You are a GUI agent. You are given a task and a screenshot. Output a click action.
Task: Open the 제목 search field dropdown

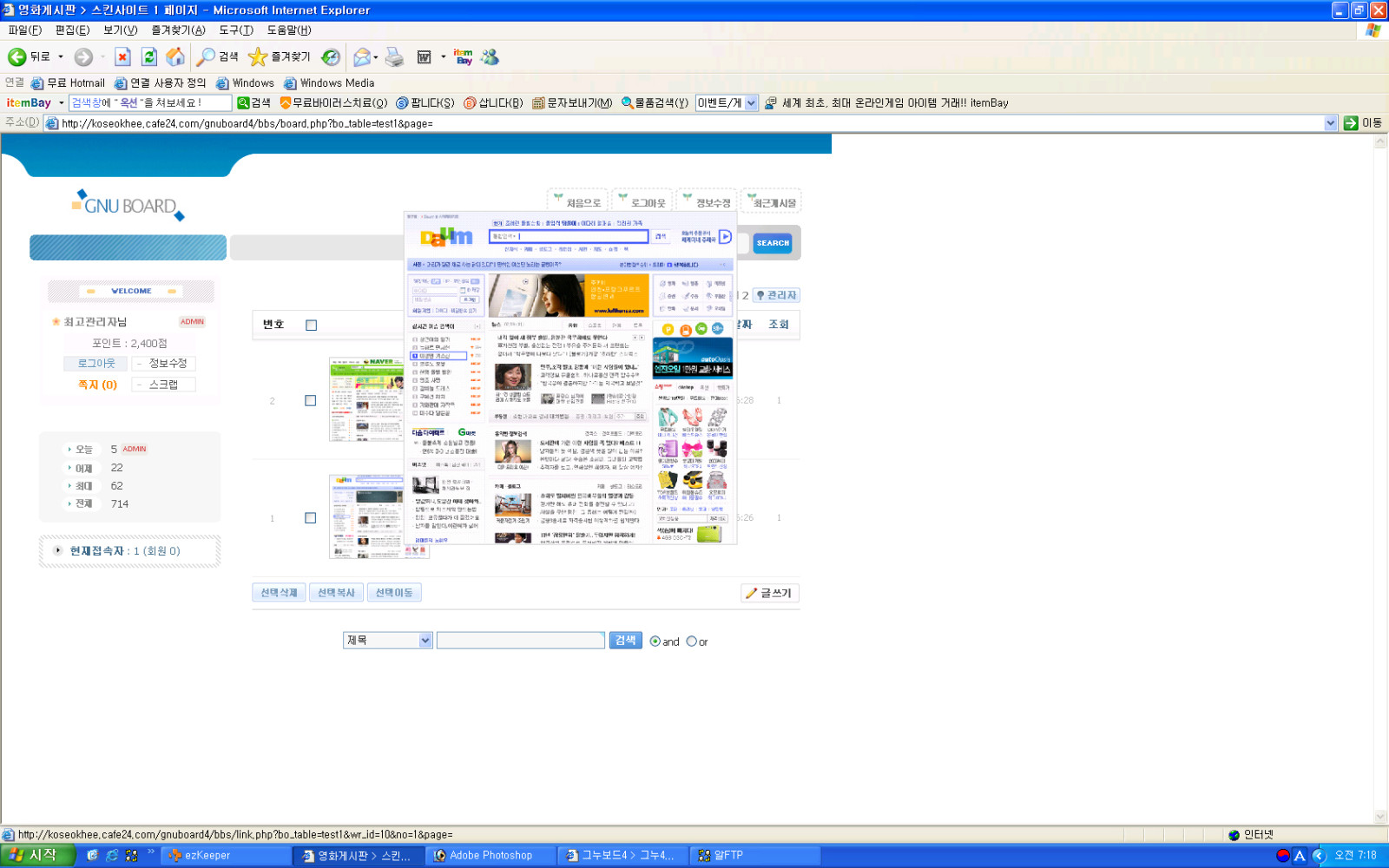[x=425, y=641]
